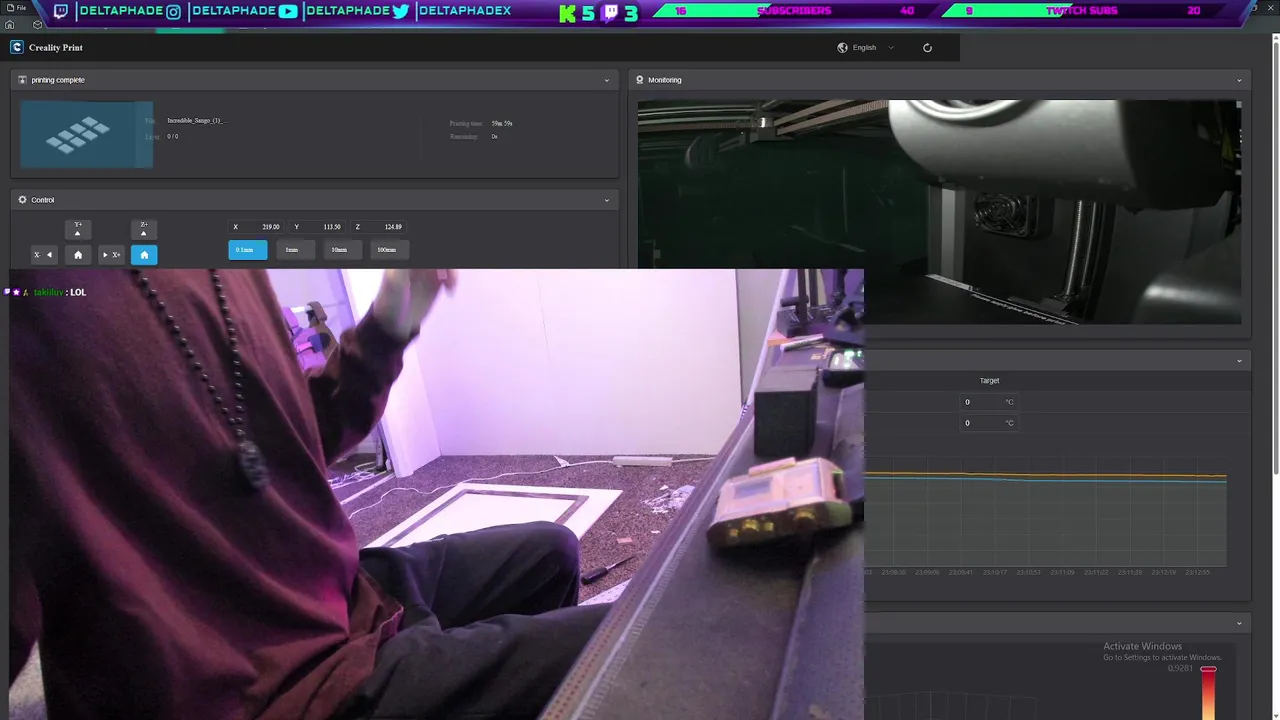The width and height of the screenshot is (1280, 720).
Task: Jog right with the X+ button
Action: (111, 255)
